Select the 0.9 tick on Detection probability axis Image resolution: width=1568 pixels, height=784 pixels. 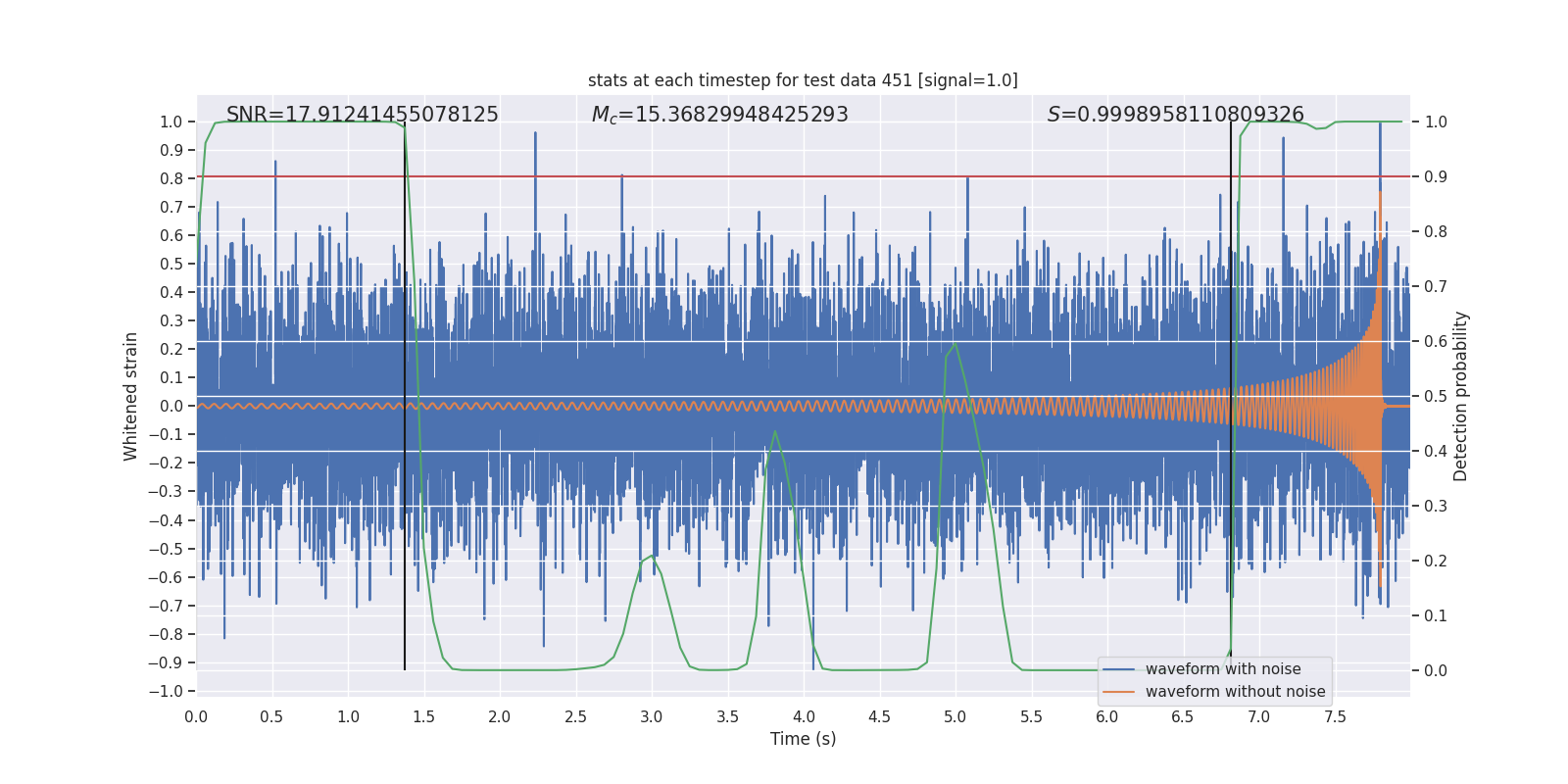[1436, 176]
